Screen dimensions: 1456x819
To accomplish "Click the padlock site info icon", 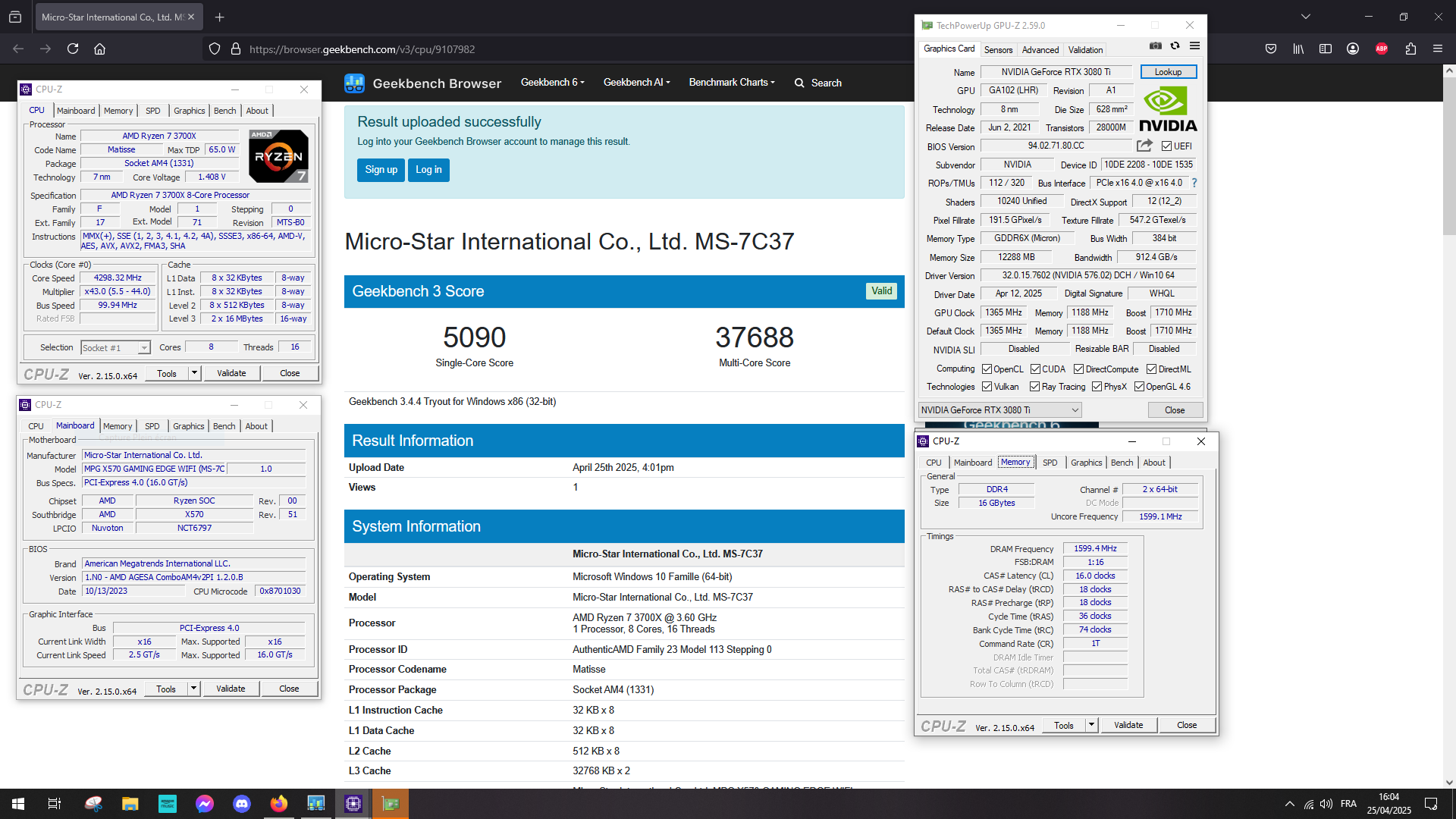I will pos(236,49).
